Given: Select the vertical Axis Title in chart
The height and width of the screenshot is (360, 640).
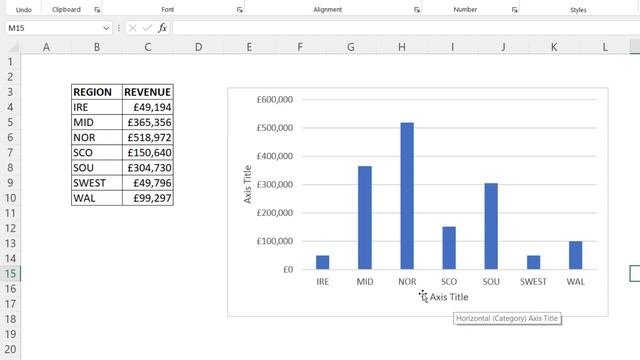Looking at the screenshot, I should coord(247,184).
